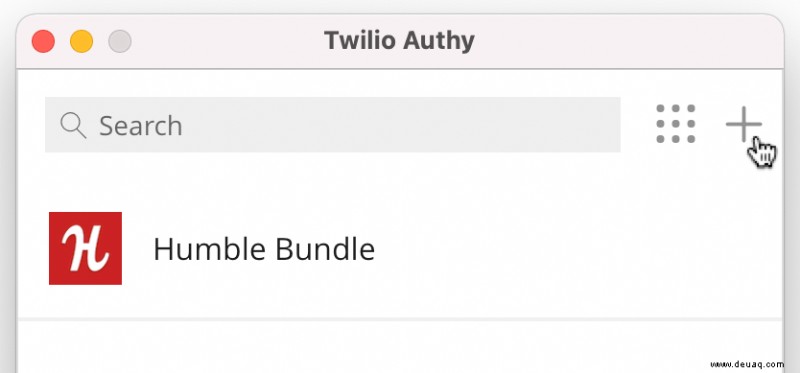Click empty space right of Humble Bundle

tap(577, 249)
